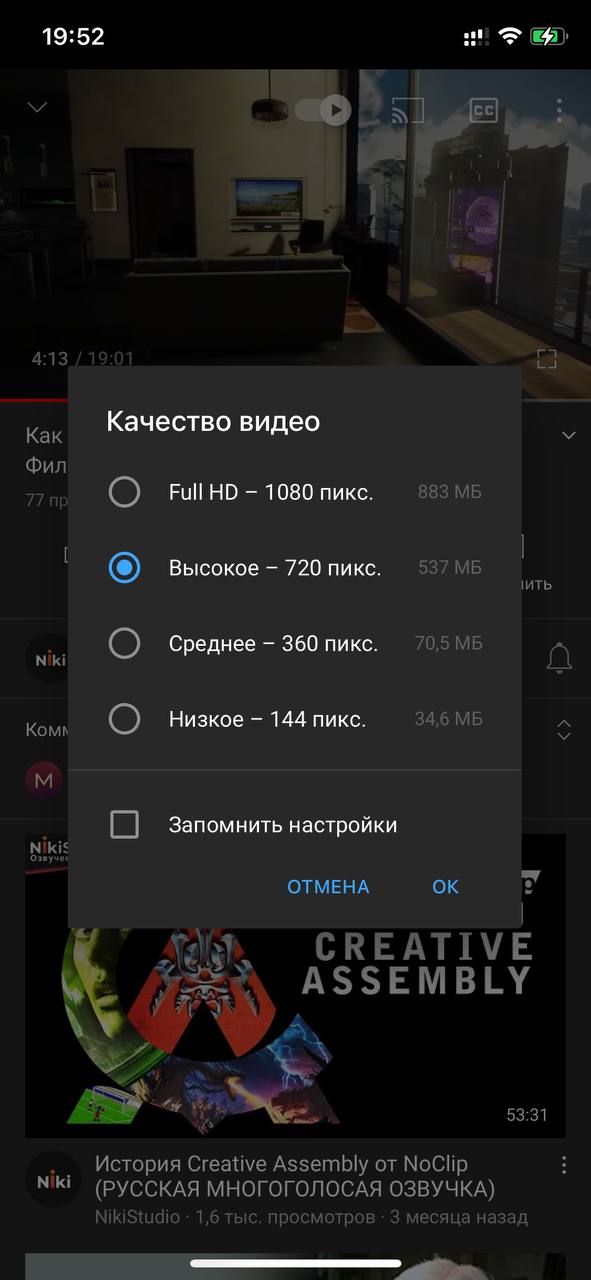Toggle closed captions CC icon
The image size is (591, 1280).
484,110
